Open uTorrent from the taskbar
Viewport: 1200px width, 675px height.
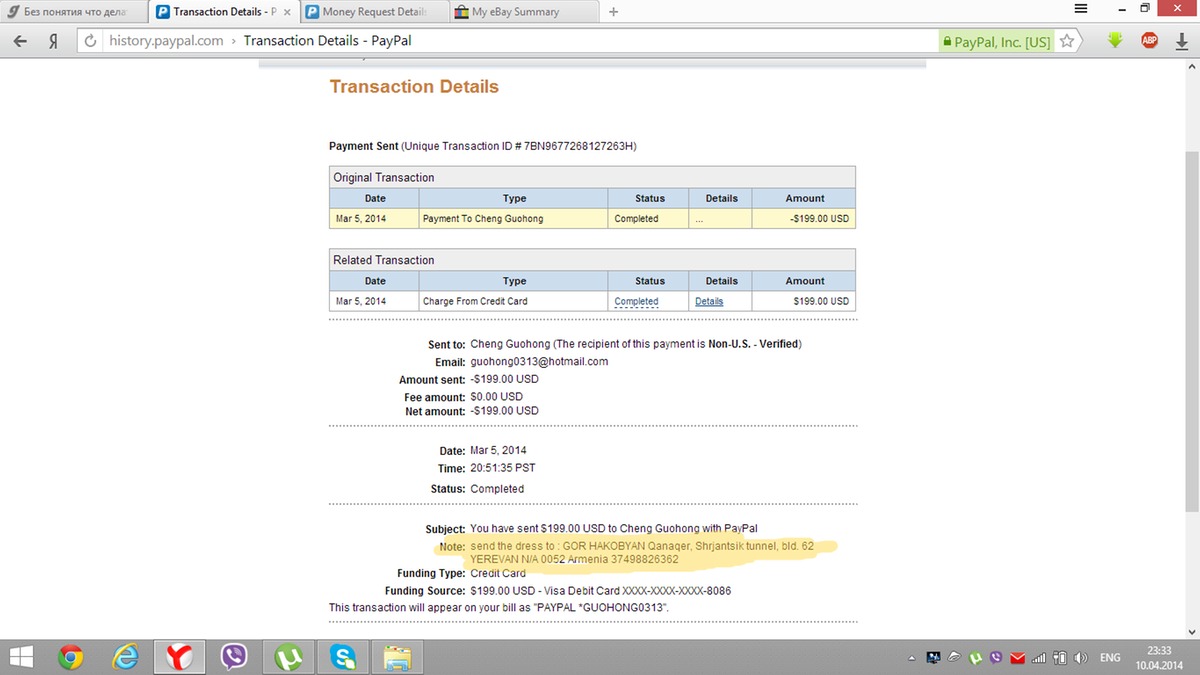tap(289, 657)
